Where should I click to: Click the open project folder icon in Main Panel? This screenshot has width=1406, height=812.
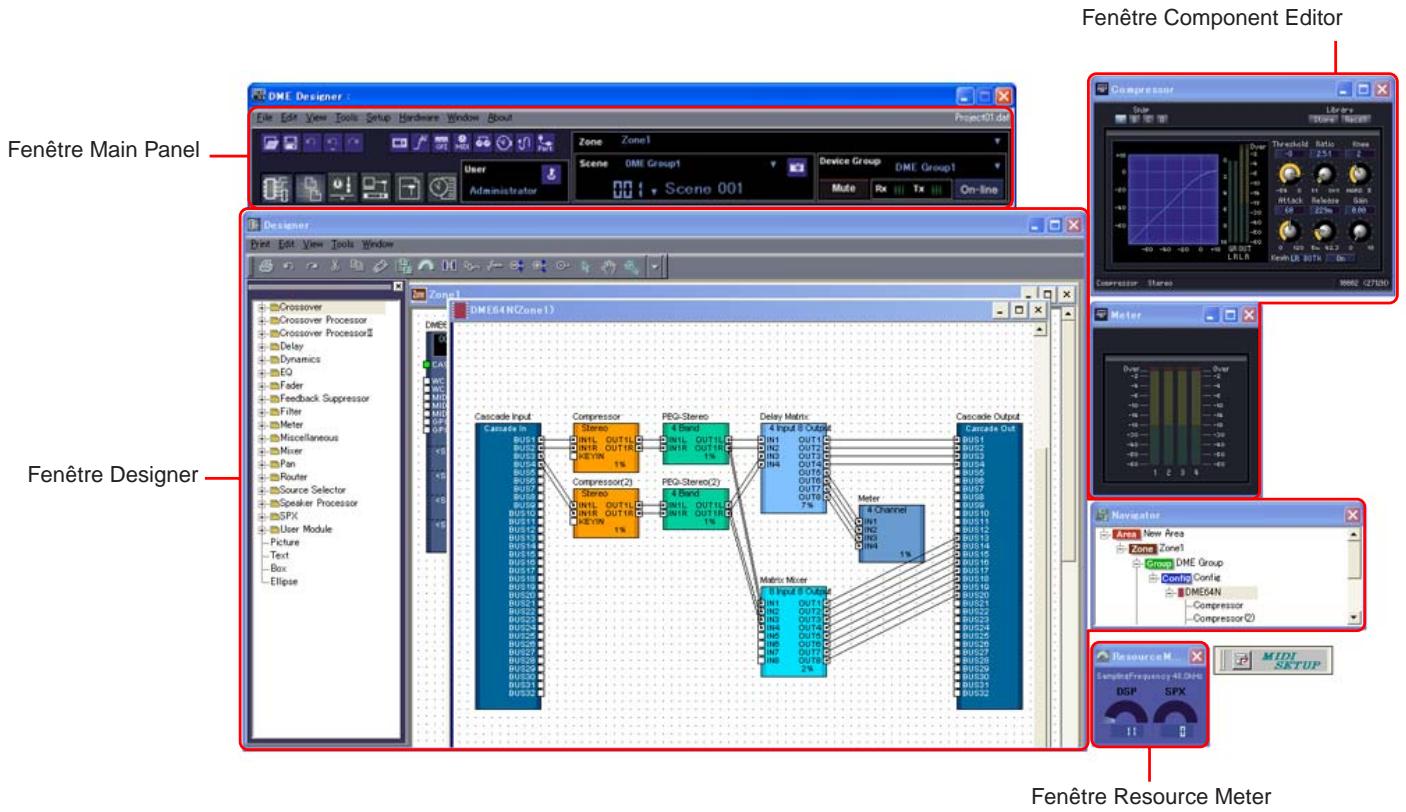tap(270, 143)
